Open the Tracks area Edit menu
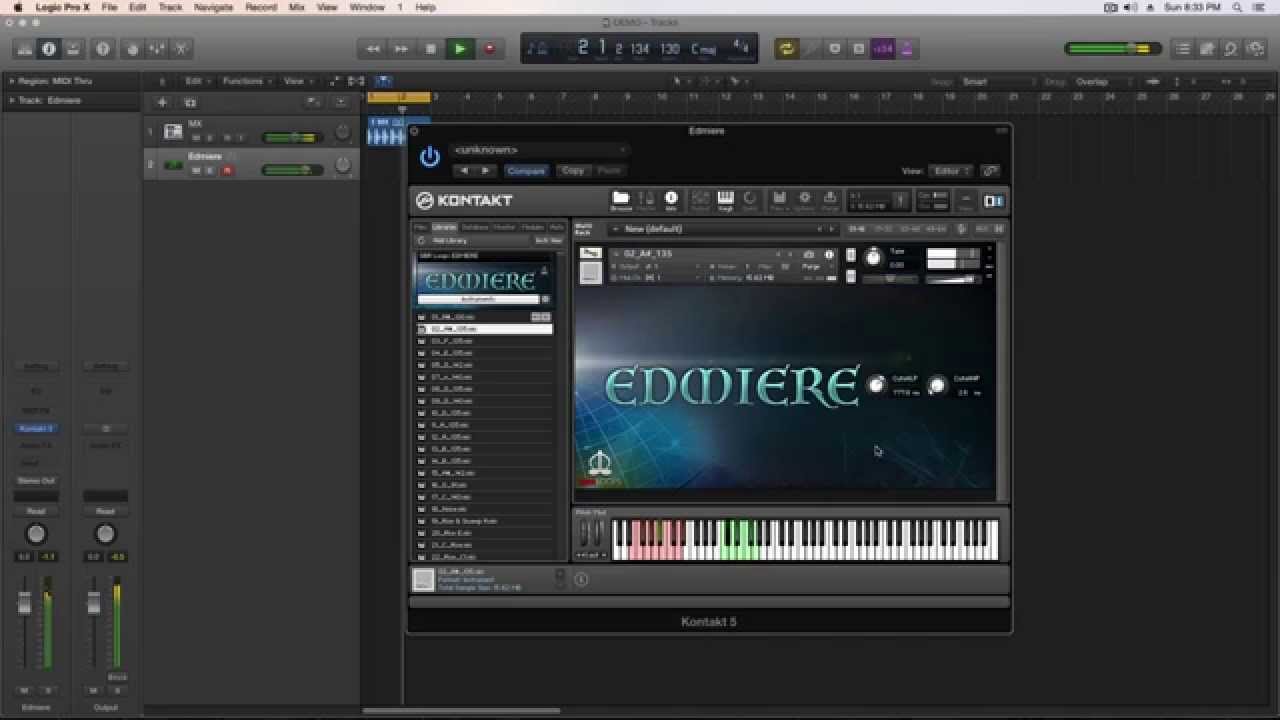1280x720 pixels. (x=196, y=81)
